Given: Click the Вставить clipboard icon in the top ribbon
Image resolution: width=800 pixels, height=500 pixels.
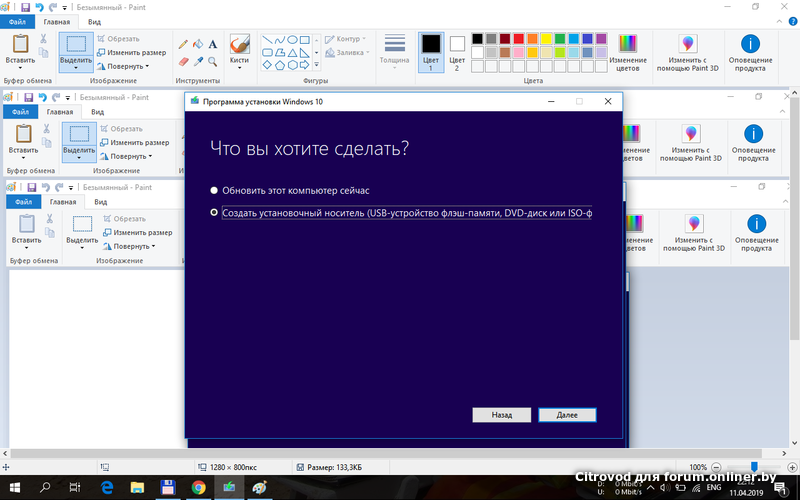Looking at the screenshot, I should coord(20,44).
